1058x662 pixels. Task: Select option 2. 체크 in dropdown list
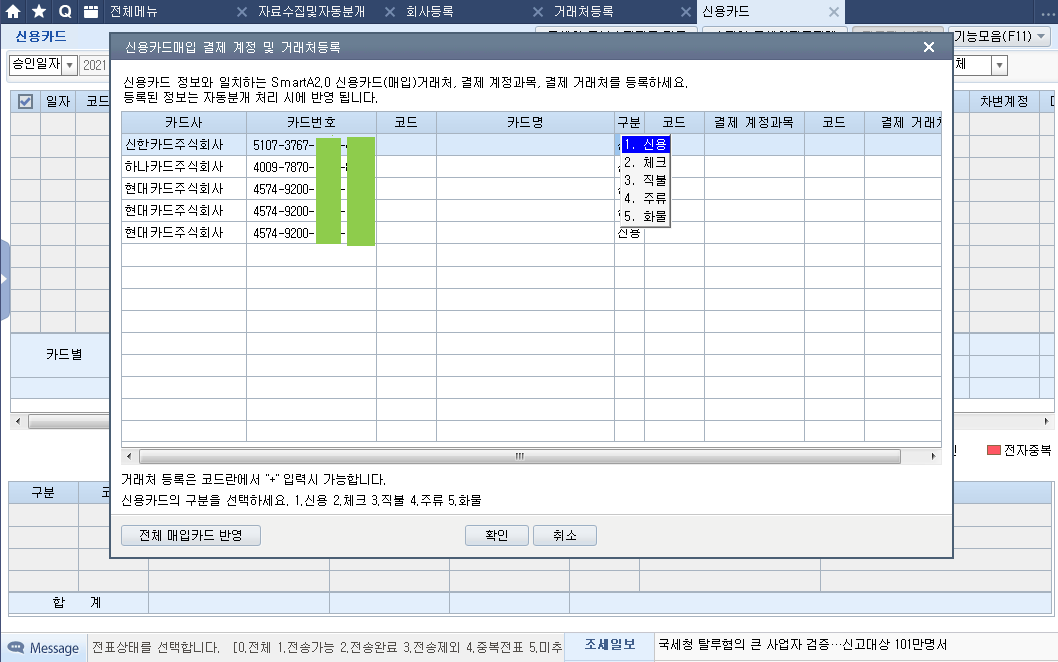pyautogui.click(x=645, y=163)
